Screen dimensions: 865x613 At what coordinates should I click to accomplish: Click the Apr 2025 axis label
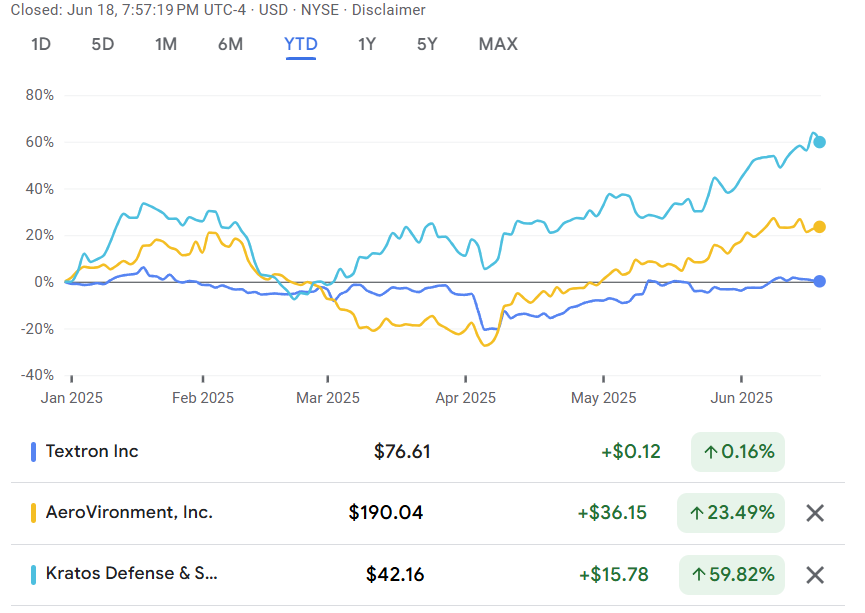(x=466, y=398)
